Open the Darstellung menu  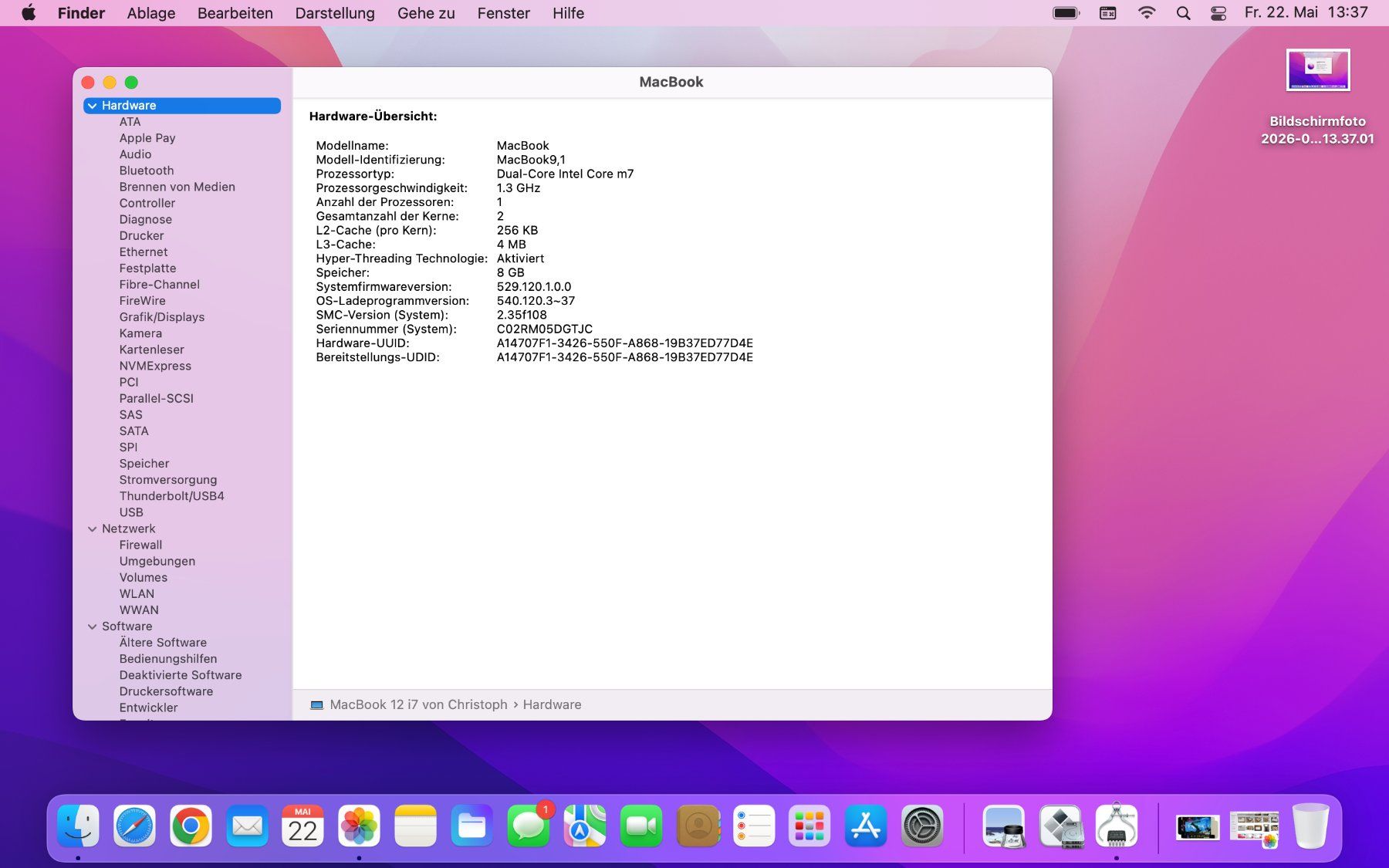coord(335,13)
